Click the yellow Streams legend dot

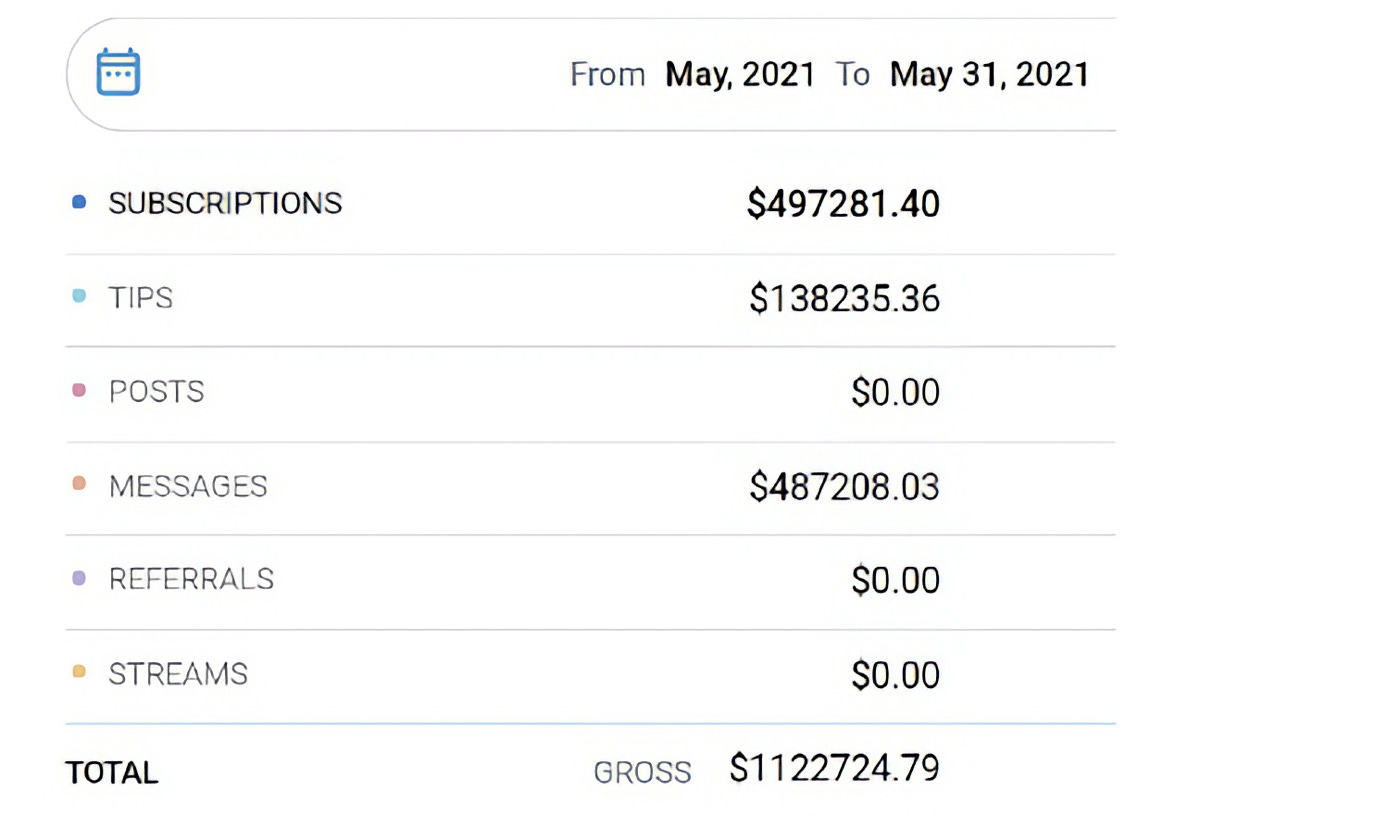point(79,672)
